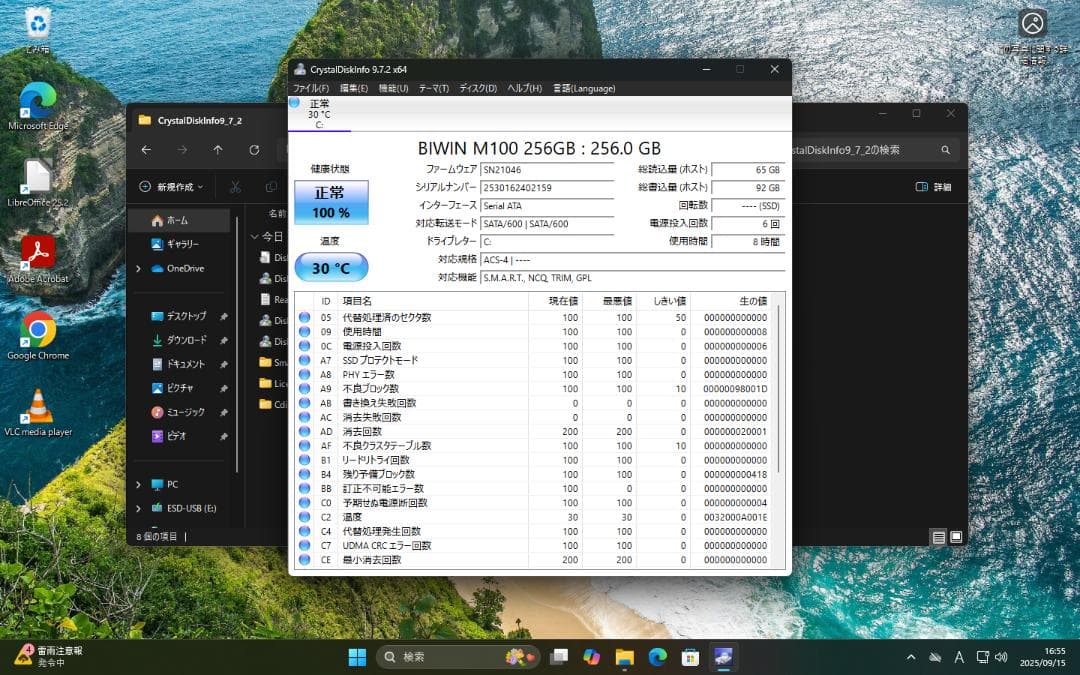Image resolution: width=1080 pixels, height=675 pixels.
Task: Expand the OneDrive sidebar entry
Action: 139,268
